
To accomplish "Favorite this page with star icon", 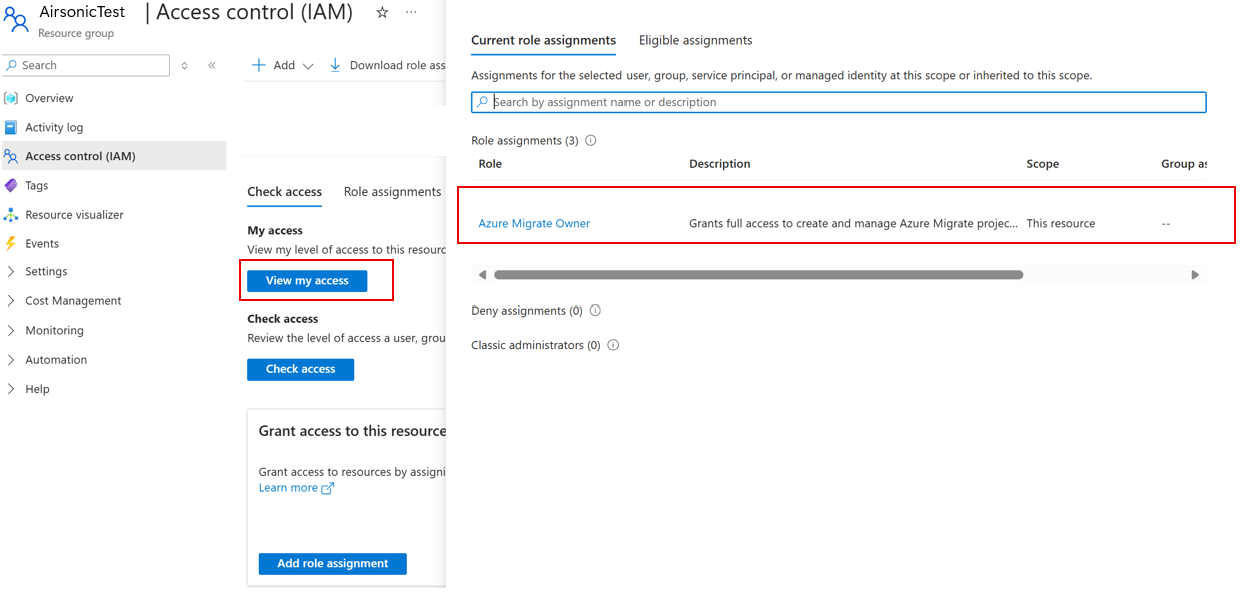I will pyautogui.click(x=382, y=13).
